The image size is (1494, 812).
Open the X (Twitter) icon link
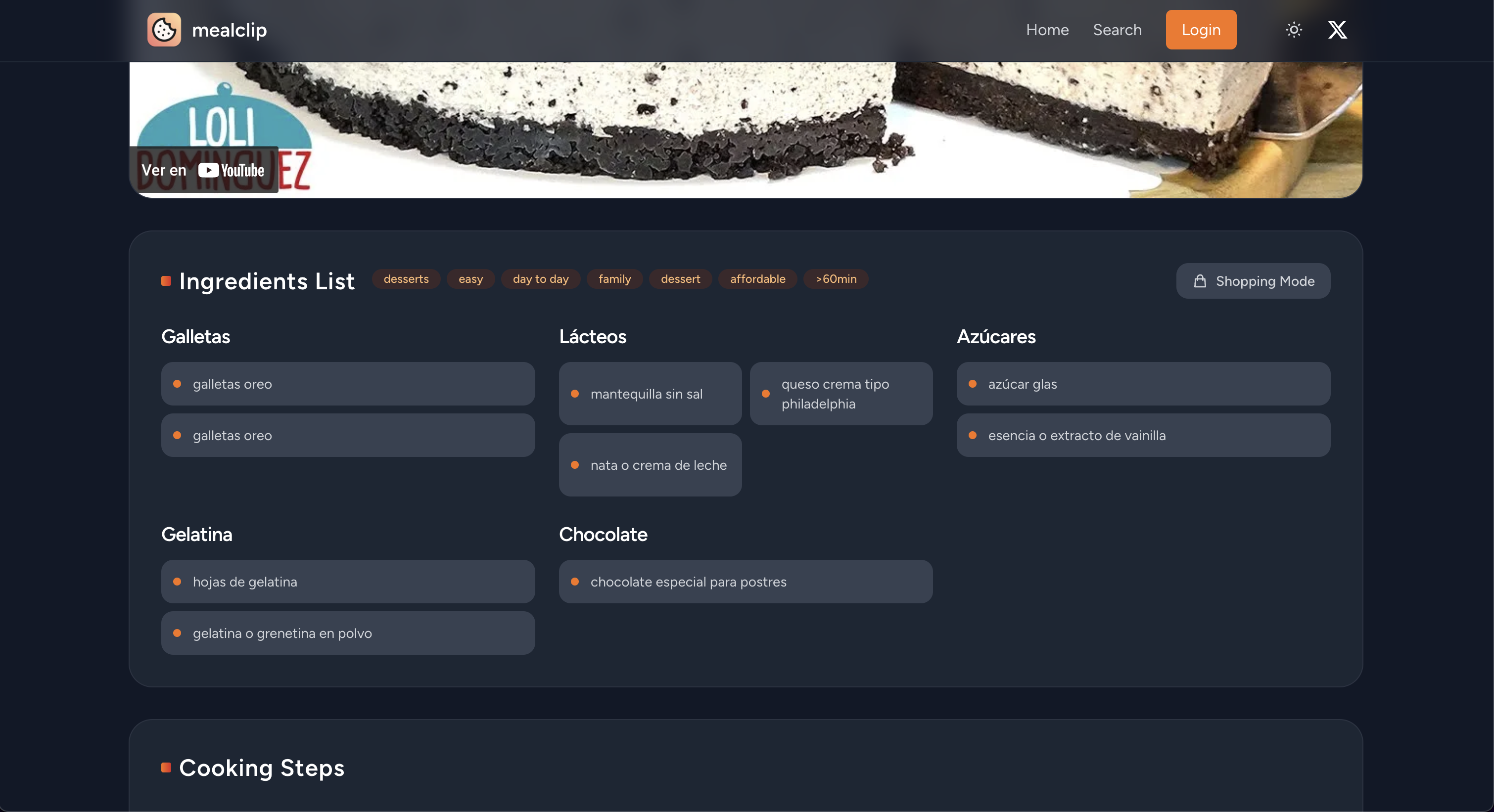1337,30
